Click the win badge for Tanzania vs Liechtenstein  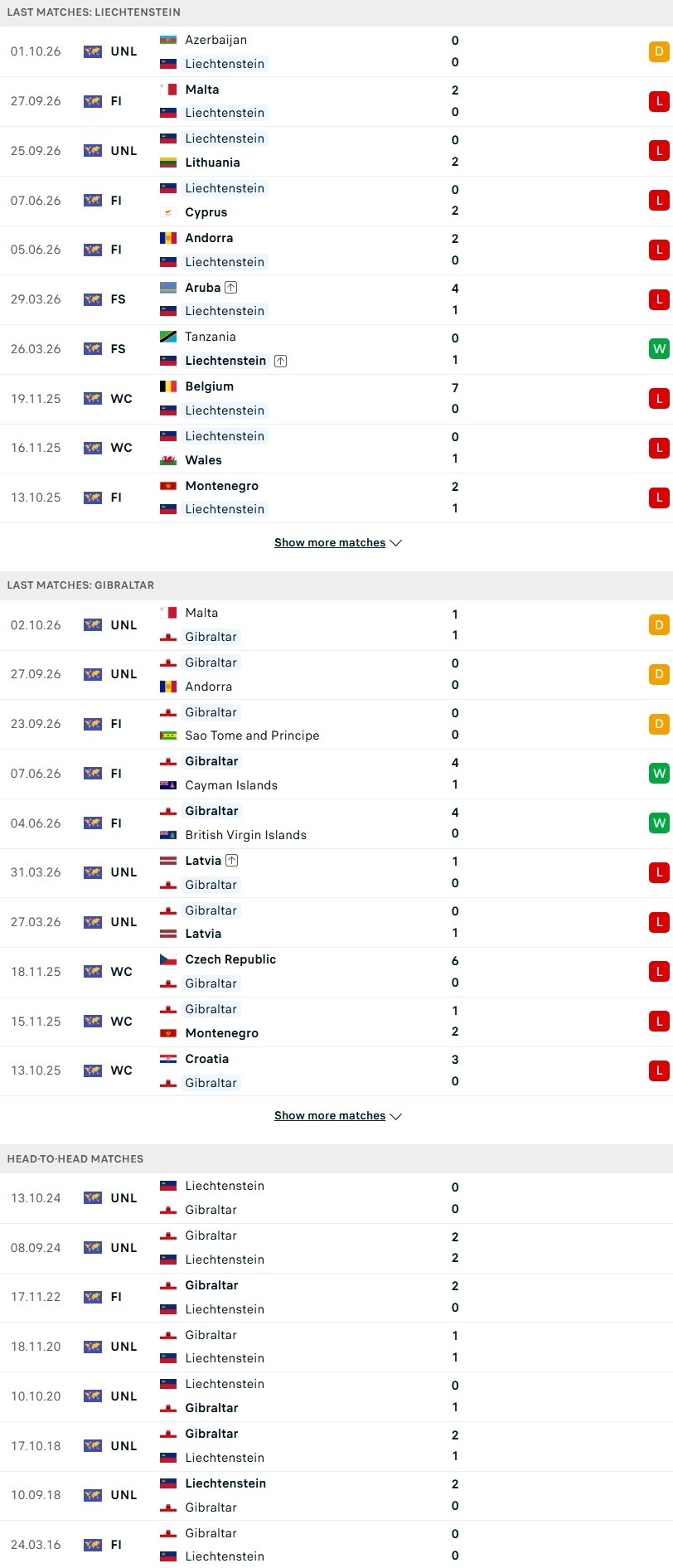[x=659, y=349]
